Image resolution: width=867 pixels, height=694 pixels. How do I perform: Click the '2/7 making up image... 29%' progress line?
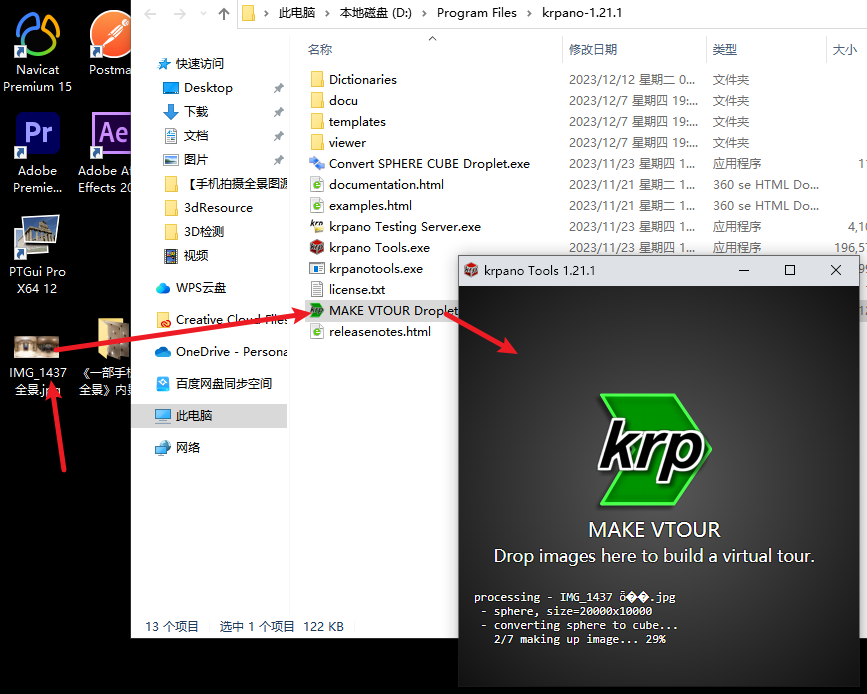point(579,639)
